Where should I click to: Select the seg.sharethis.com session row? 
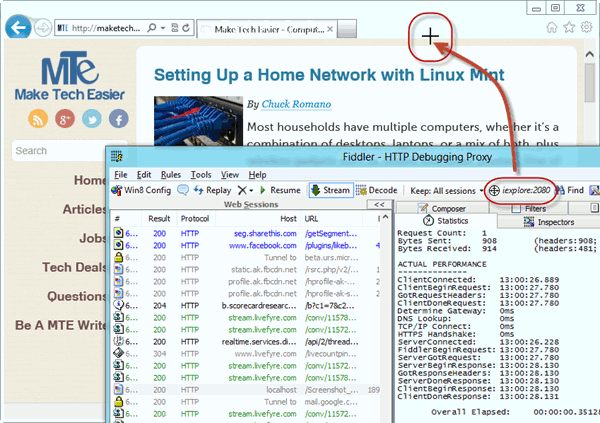[x=246, y=234]
